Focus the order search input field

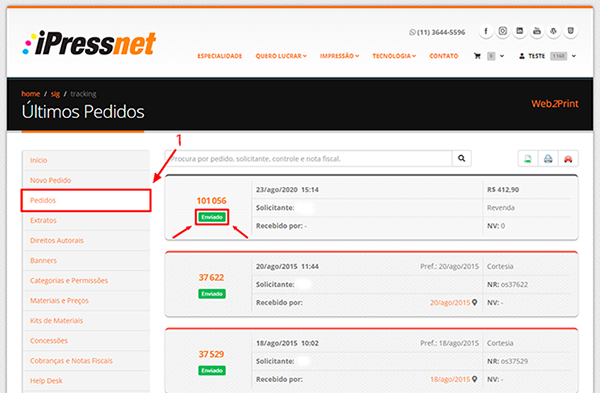(x=308, y=158)
